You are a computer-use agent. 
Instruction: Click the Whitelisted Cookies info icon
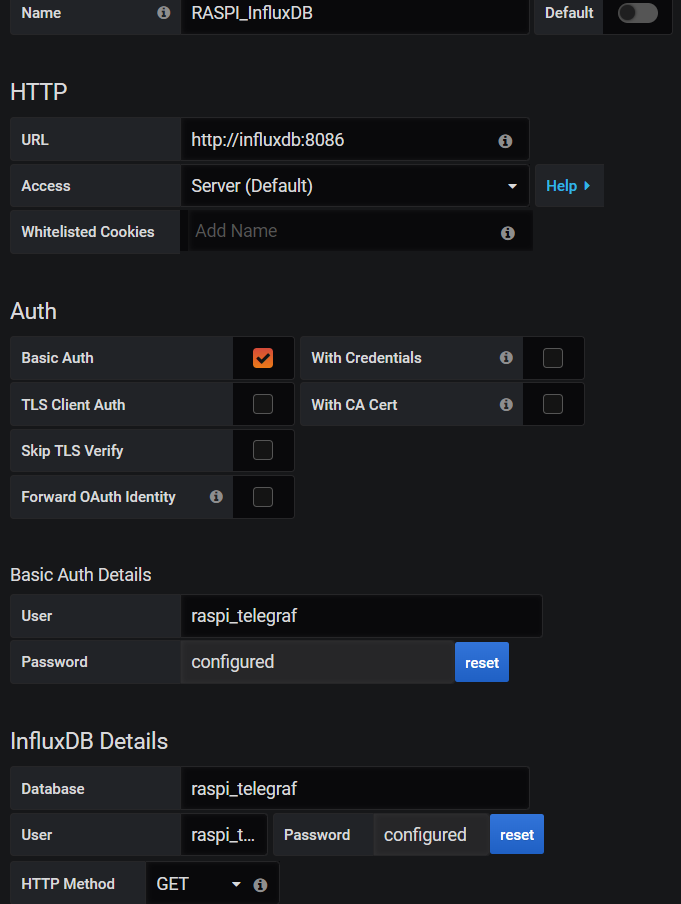click(508, 233)
